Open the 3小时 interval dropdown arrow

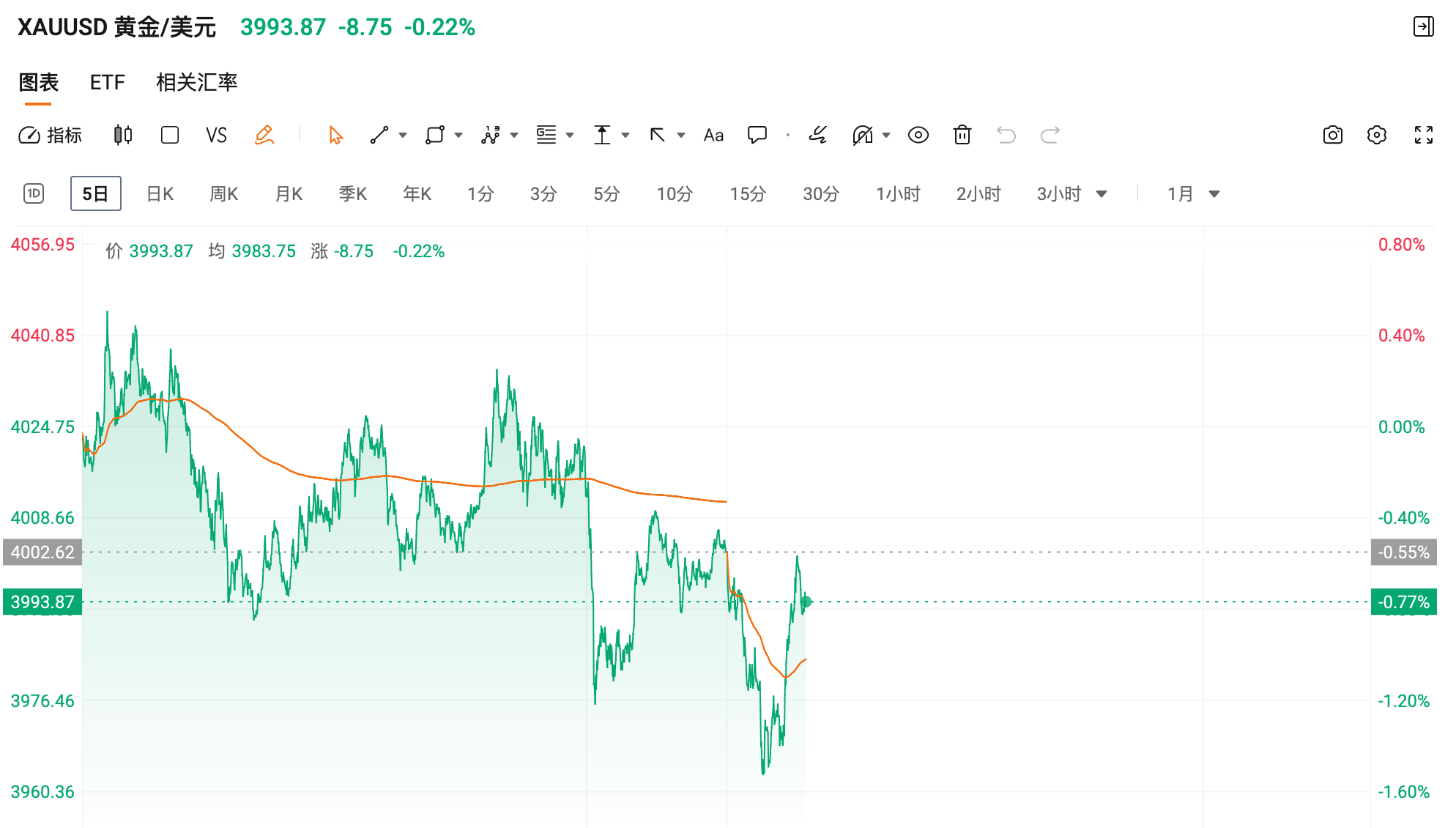[1102, 193]
